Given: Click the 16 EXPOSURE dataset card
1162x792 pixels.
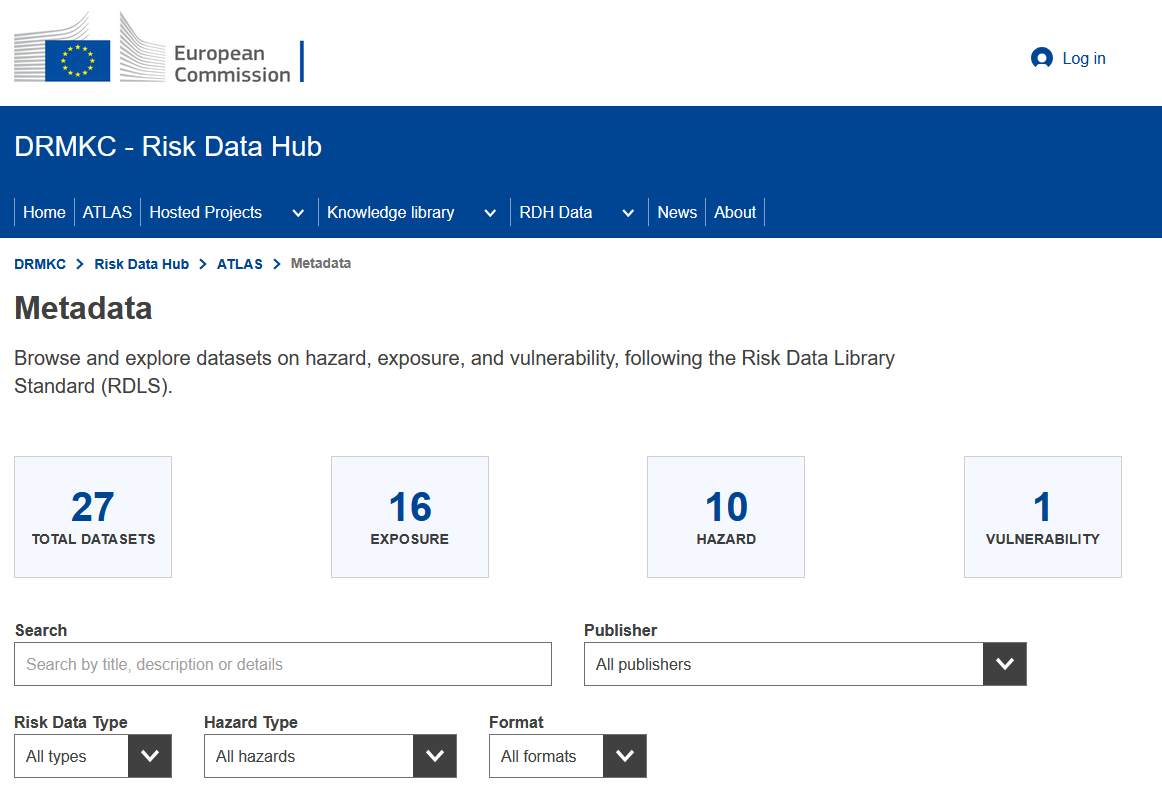Looking at the screenshot, I should tap(409, 517).
